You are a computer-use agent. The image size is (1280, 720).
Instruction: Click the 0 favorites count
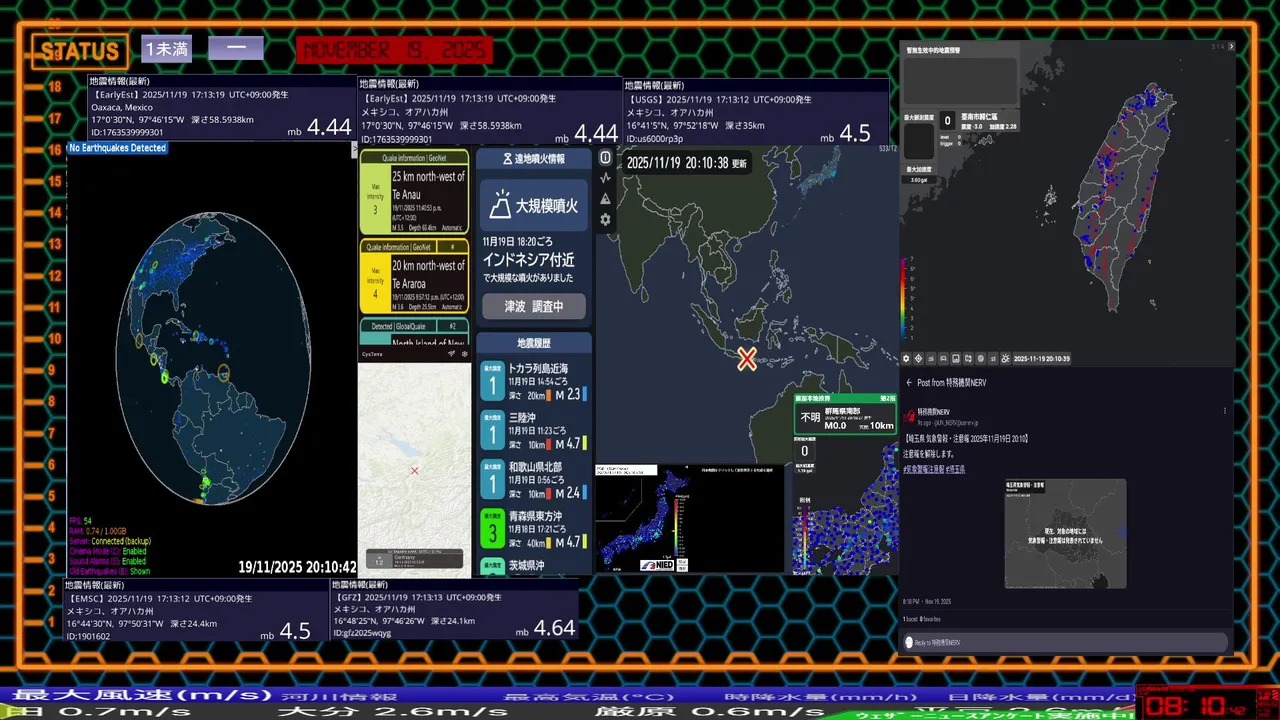click(x=932, y=620)
